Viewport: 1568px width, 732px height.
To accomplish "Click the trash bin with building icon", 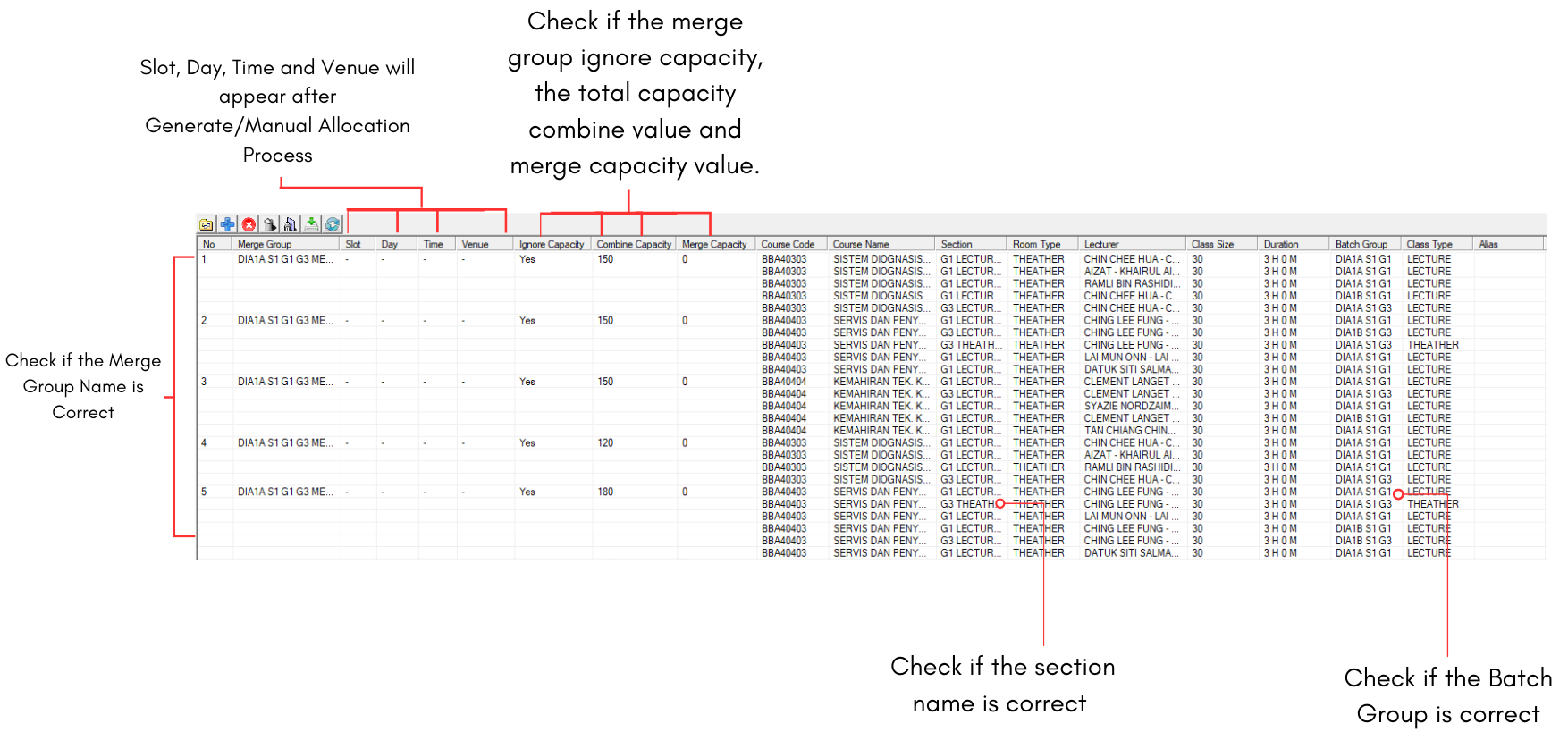I will pyautogui.click(x=291, y=224).
